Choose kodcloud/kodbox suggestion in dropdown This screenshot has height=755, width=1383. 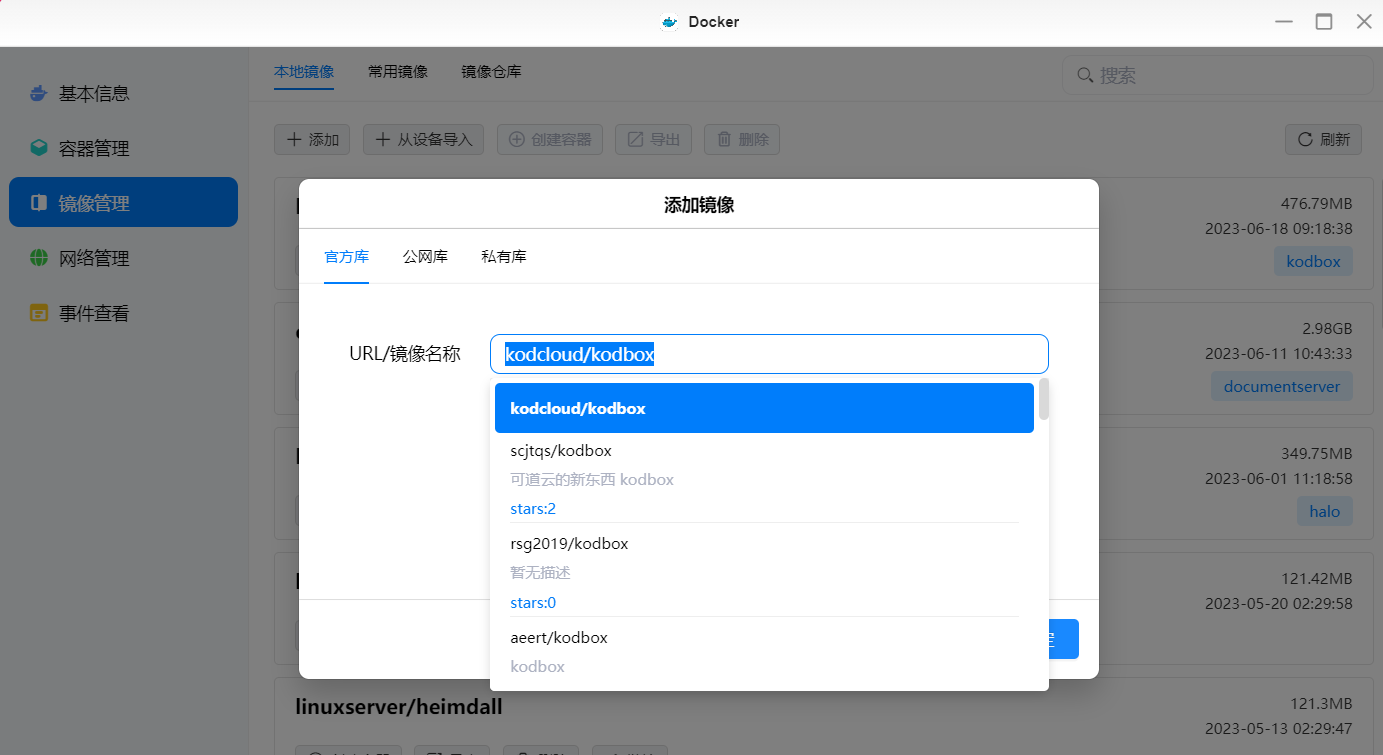click(x=764, y=408)
